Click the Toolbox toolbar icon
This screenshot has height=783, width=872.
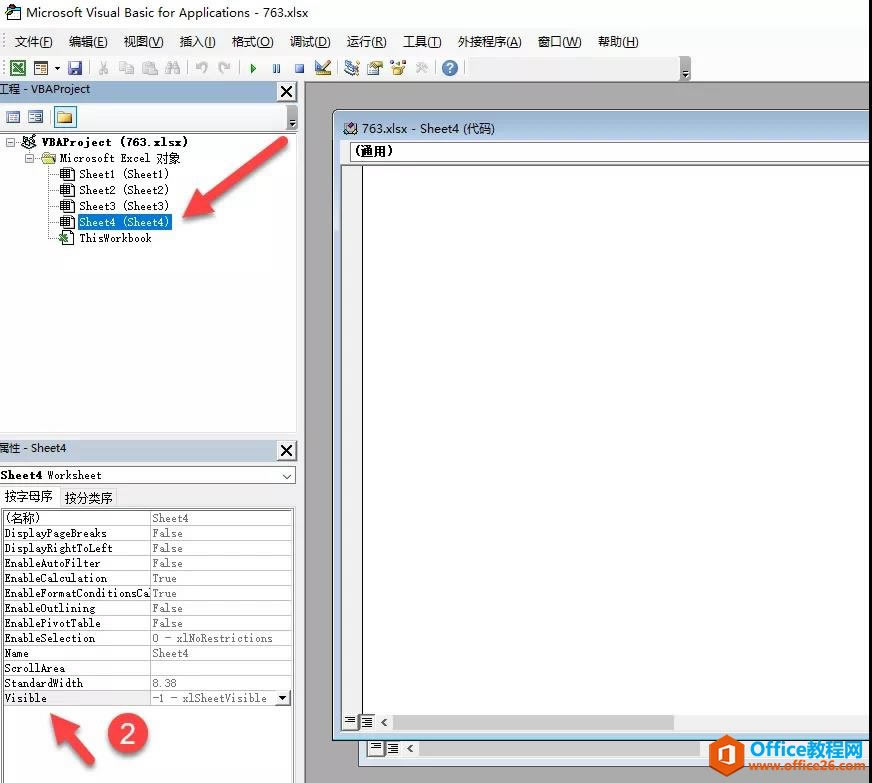coord(422,68)
